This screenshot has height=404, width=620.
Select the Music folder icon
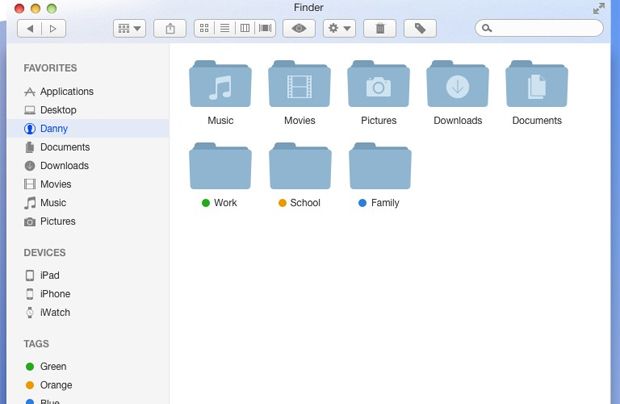pos(220,84)
